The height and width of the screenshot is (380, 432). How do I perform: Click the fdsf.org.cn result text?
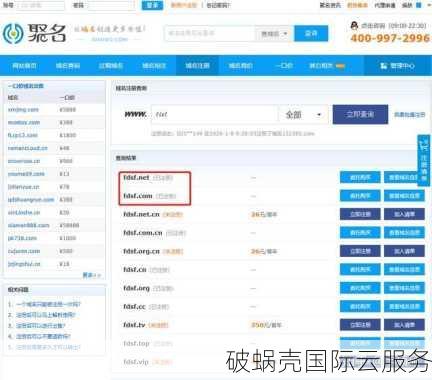tap(141, 251)
